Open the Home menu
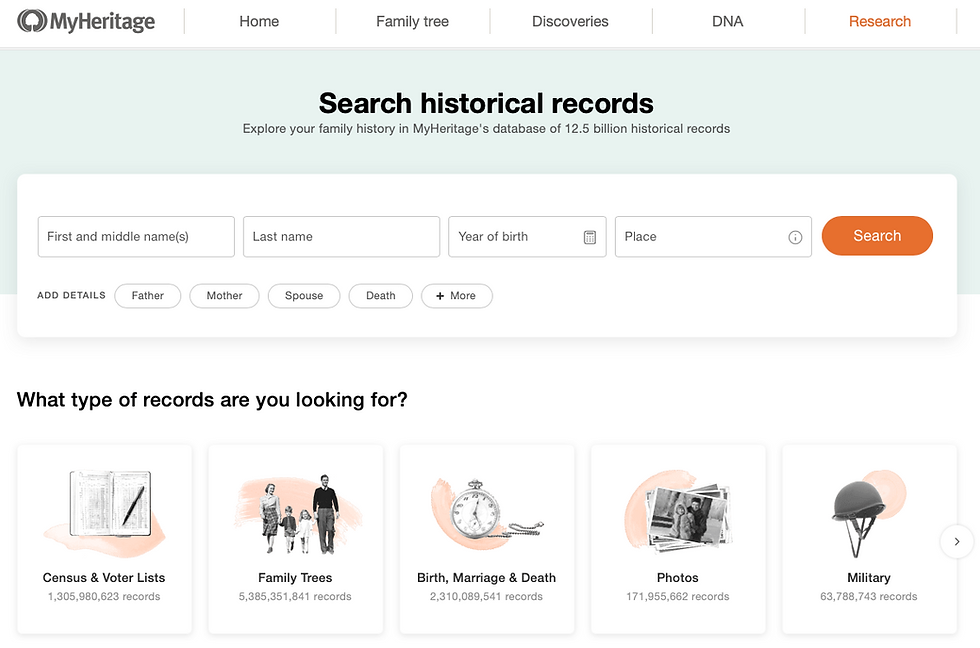 (x=259, y=21)
